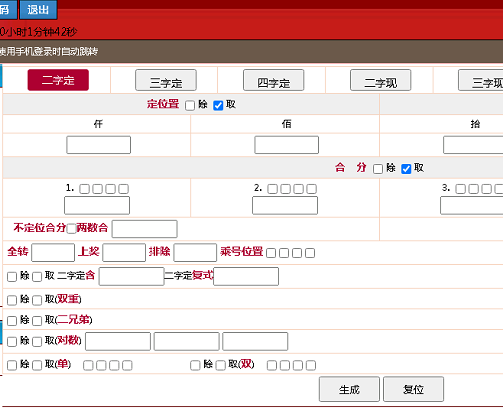The height and width of the screenshot is (408, 504).
Task: Enable the 两数合 checkbox
Action: (71, 229)
